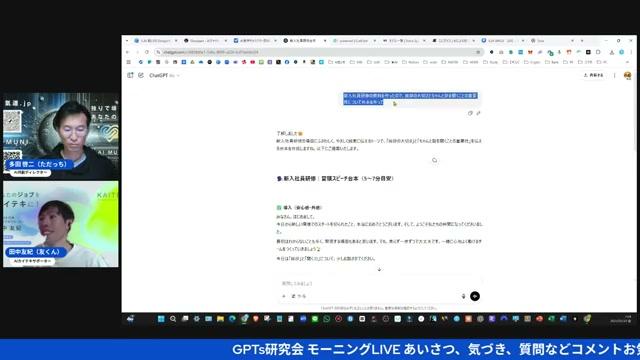The image size is (640, 360).
Task: Click the 導入 section heading text
Action: pos(299,207)
